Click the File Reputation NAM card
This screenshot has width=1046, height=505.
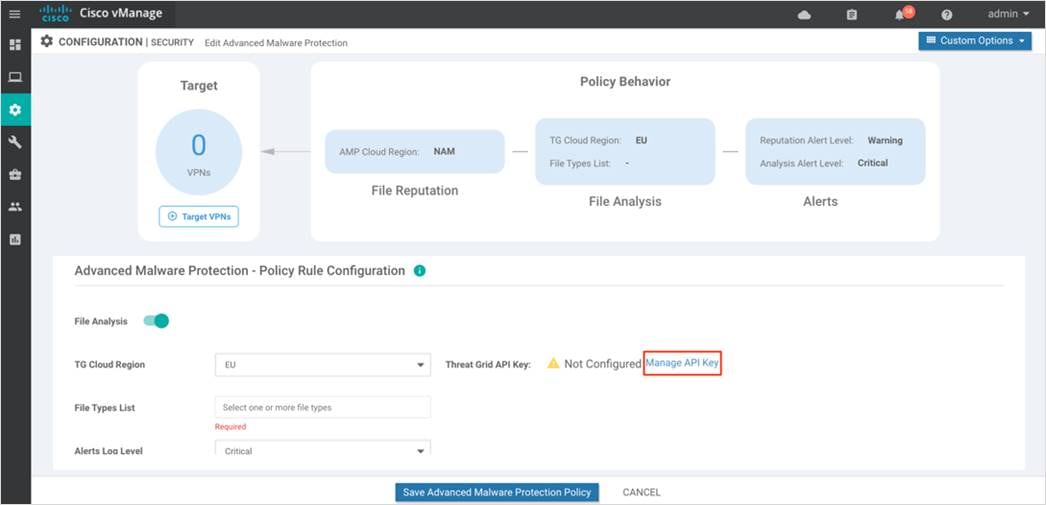coord(415,151)
